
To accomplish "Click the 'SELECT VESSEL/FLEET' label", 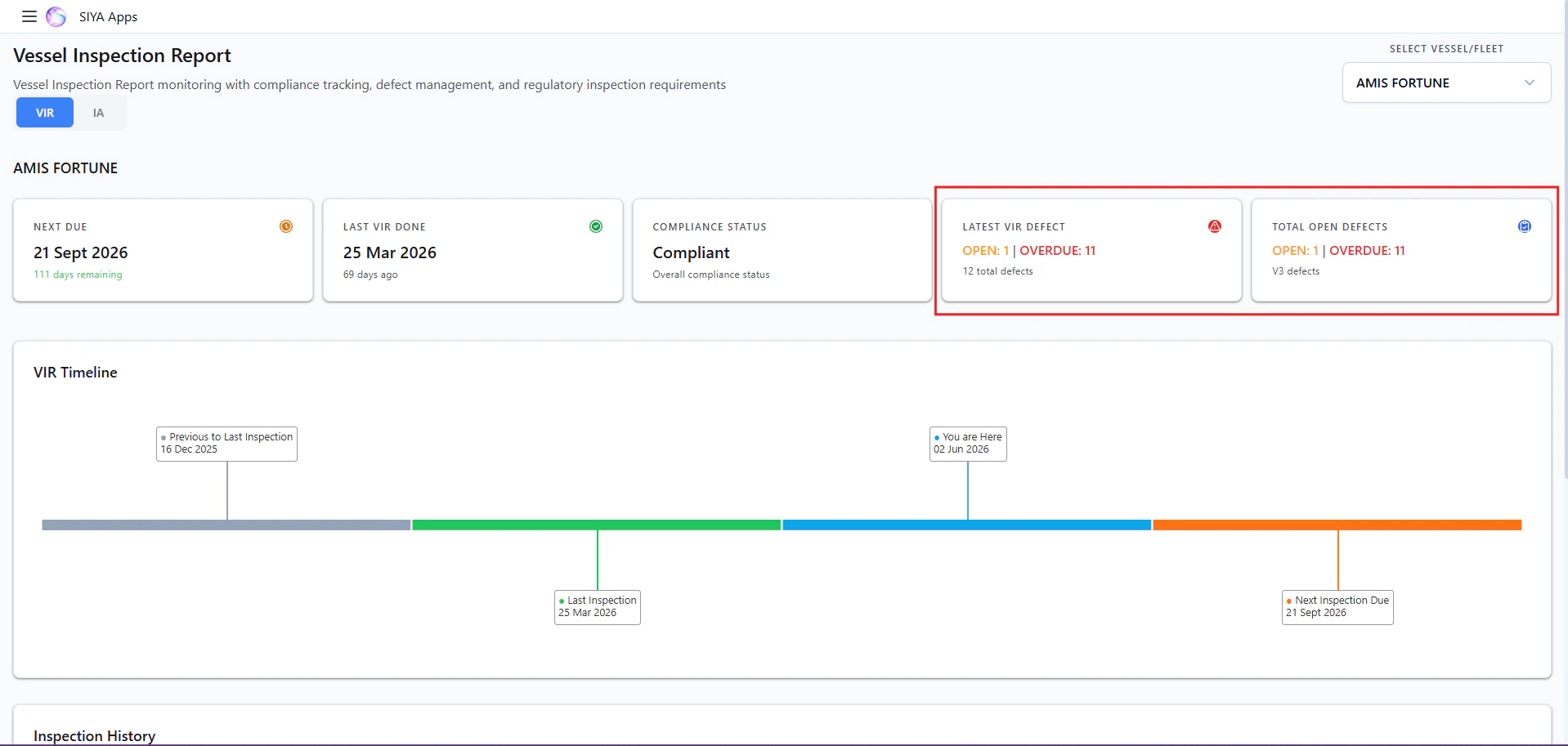I will click(1446, 49).
